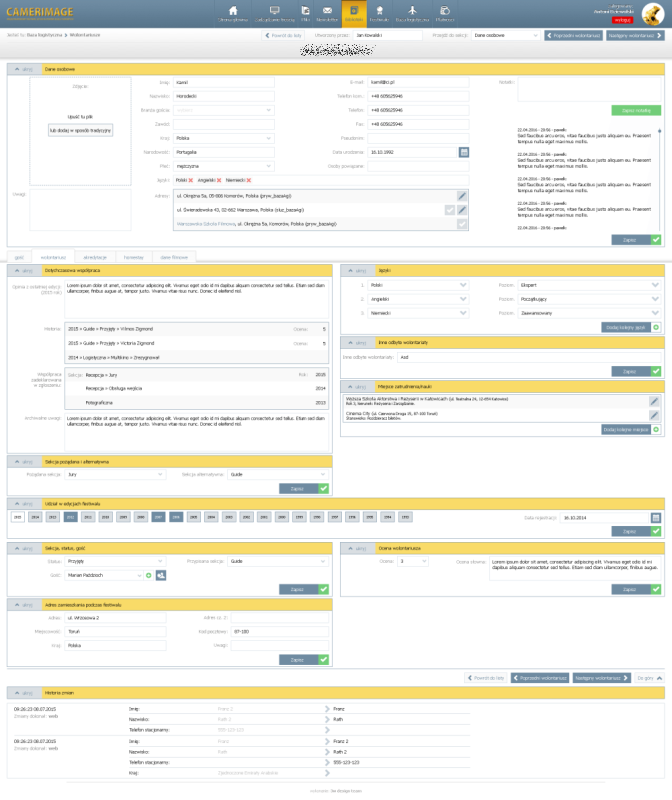Toggle the 2015 festival edition box

(18, 518)
